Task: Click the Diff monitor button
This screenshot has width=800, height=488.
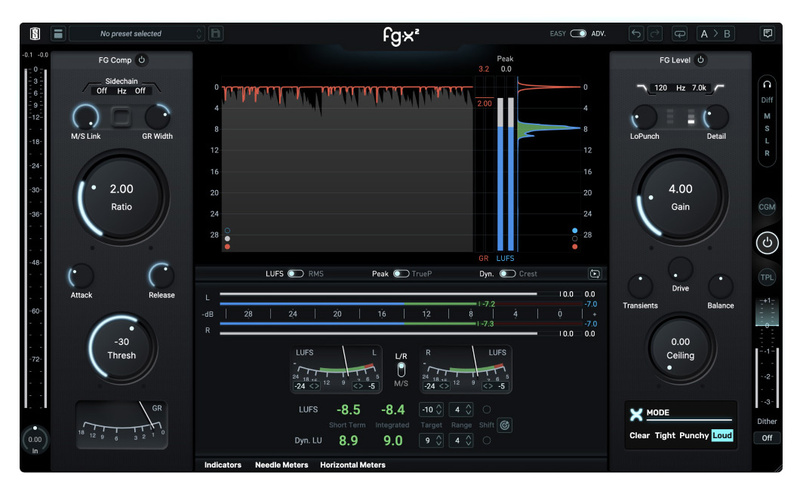Action: 767,100
